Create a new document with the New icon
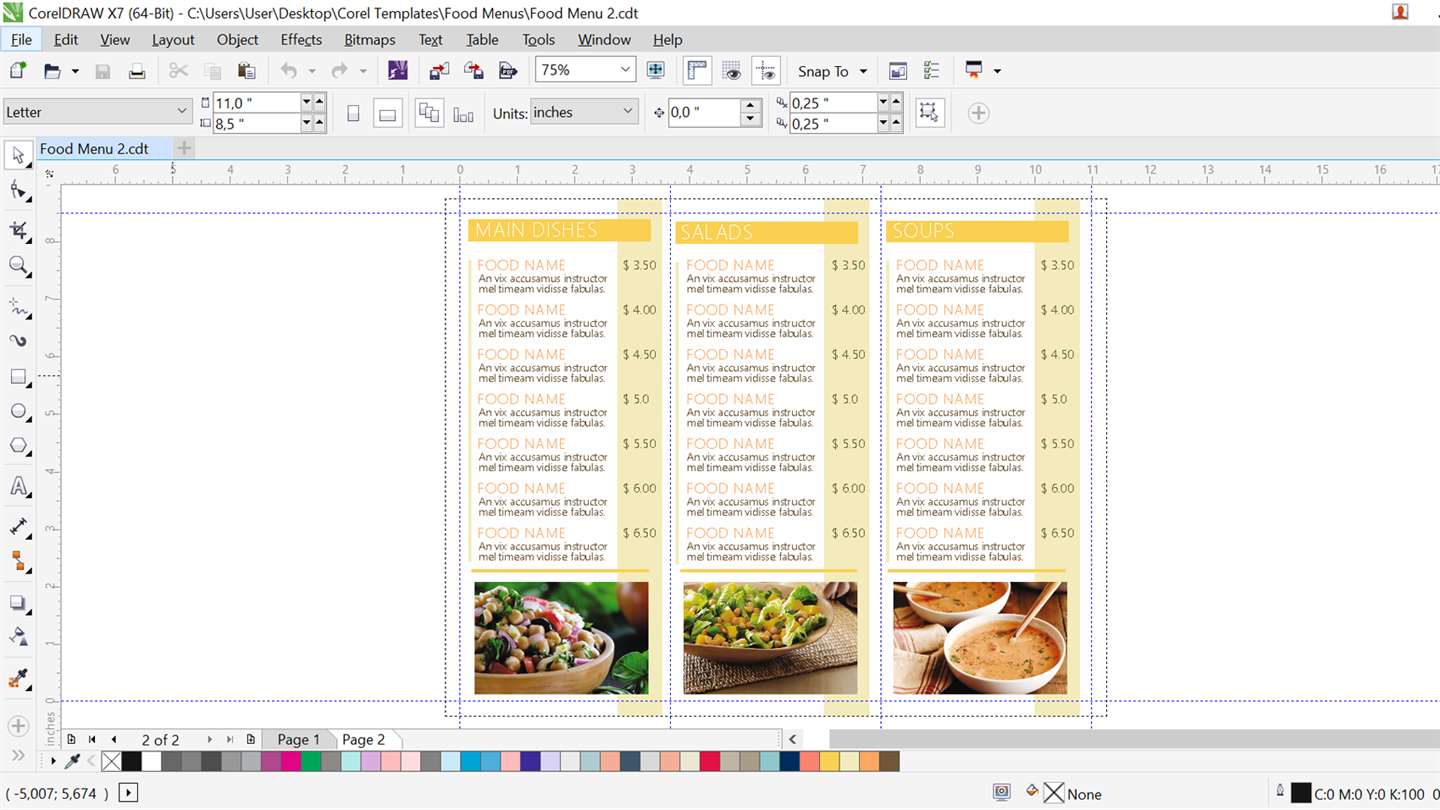Screen dimensions: 1440x810 (18, 71)
